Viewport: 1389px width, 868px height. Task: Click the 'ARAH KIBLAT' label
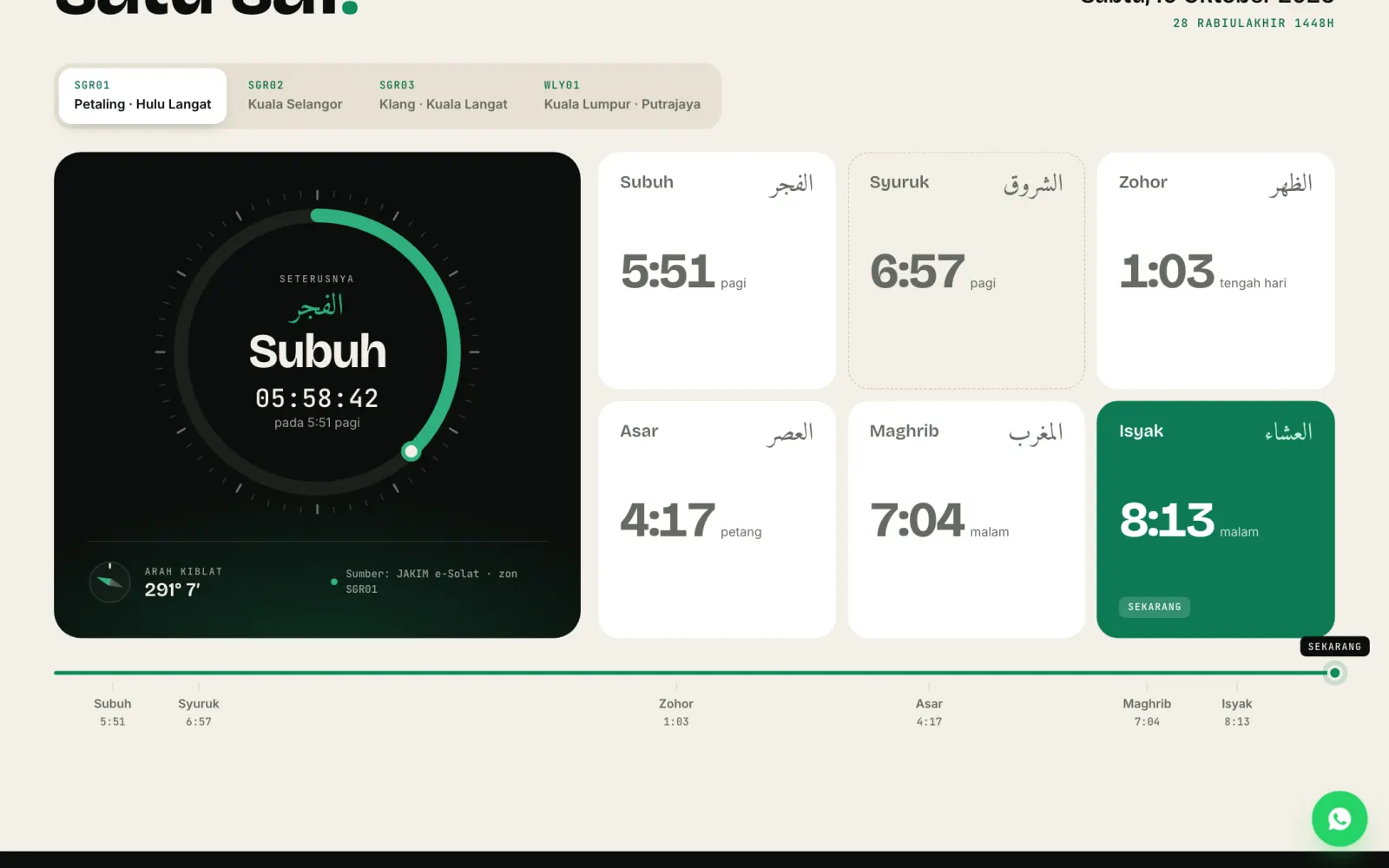click(183, 571)
